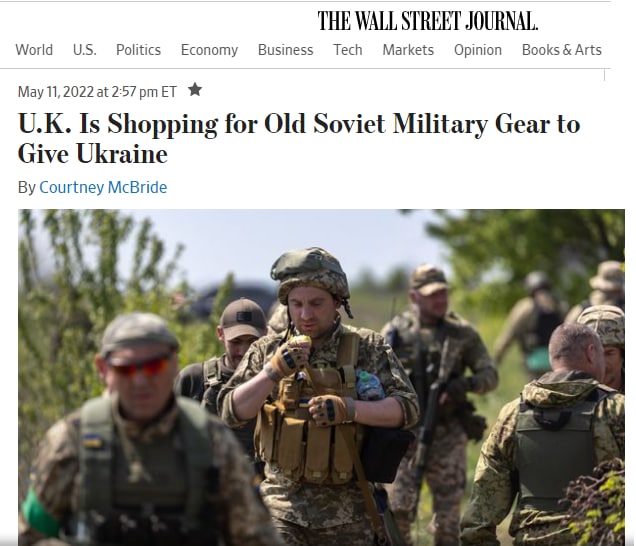Go to the U.S. section
The image size is (636, 546).
[x=84, y=50]
